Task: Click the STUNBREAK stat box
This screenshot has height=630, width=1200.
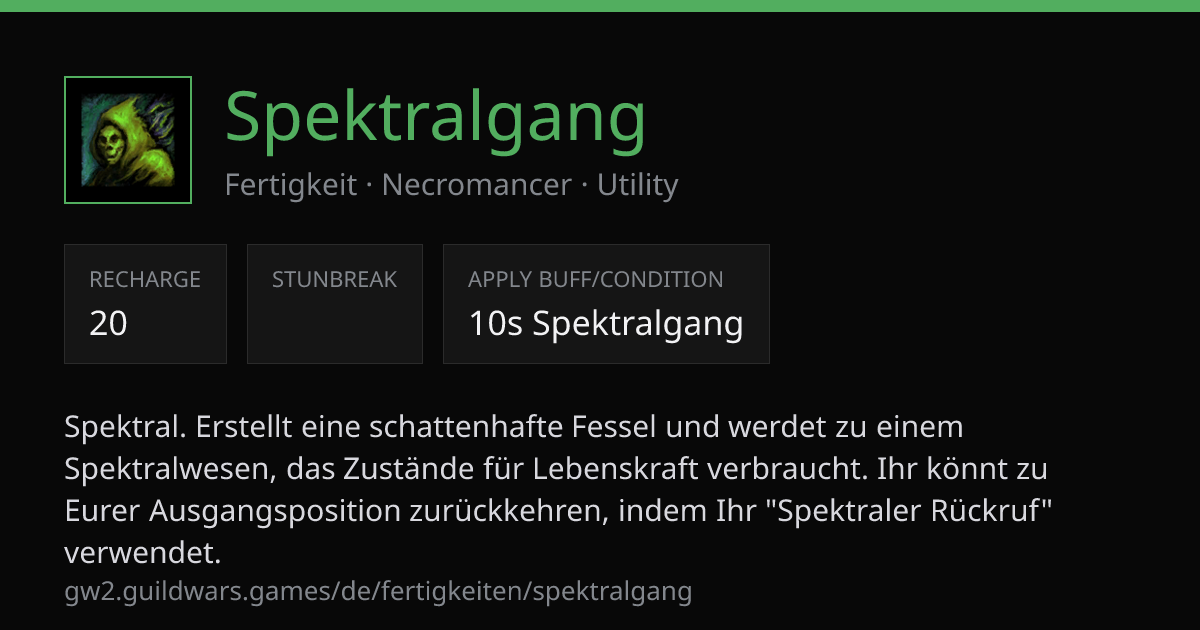Action: (x=335, y=304)
